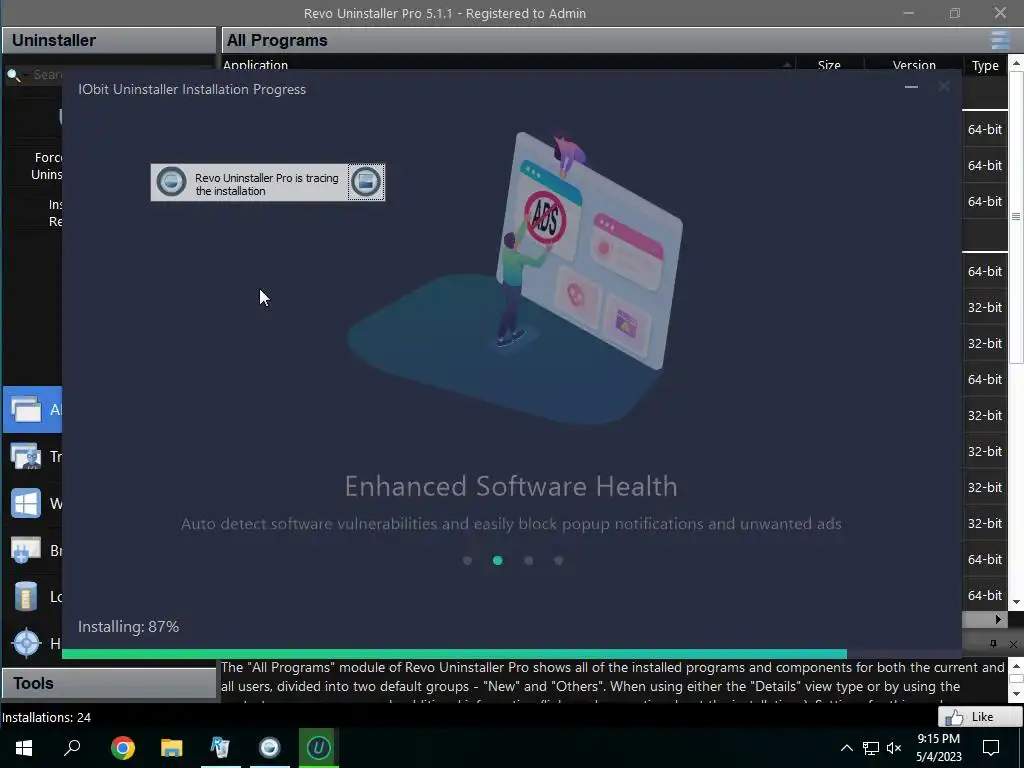This screenshot has width=1024, height=768.
Task: Open the hamburger menu icon in Revo header
Action: coord(1000,40)
